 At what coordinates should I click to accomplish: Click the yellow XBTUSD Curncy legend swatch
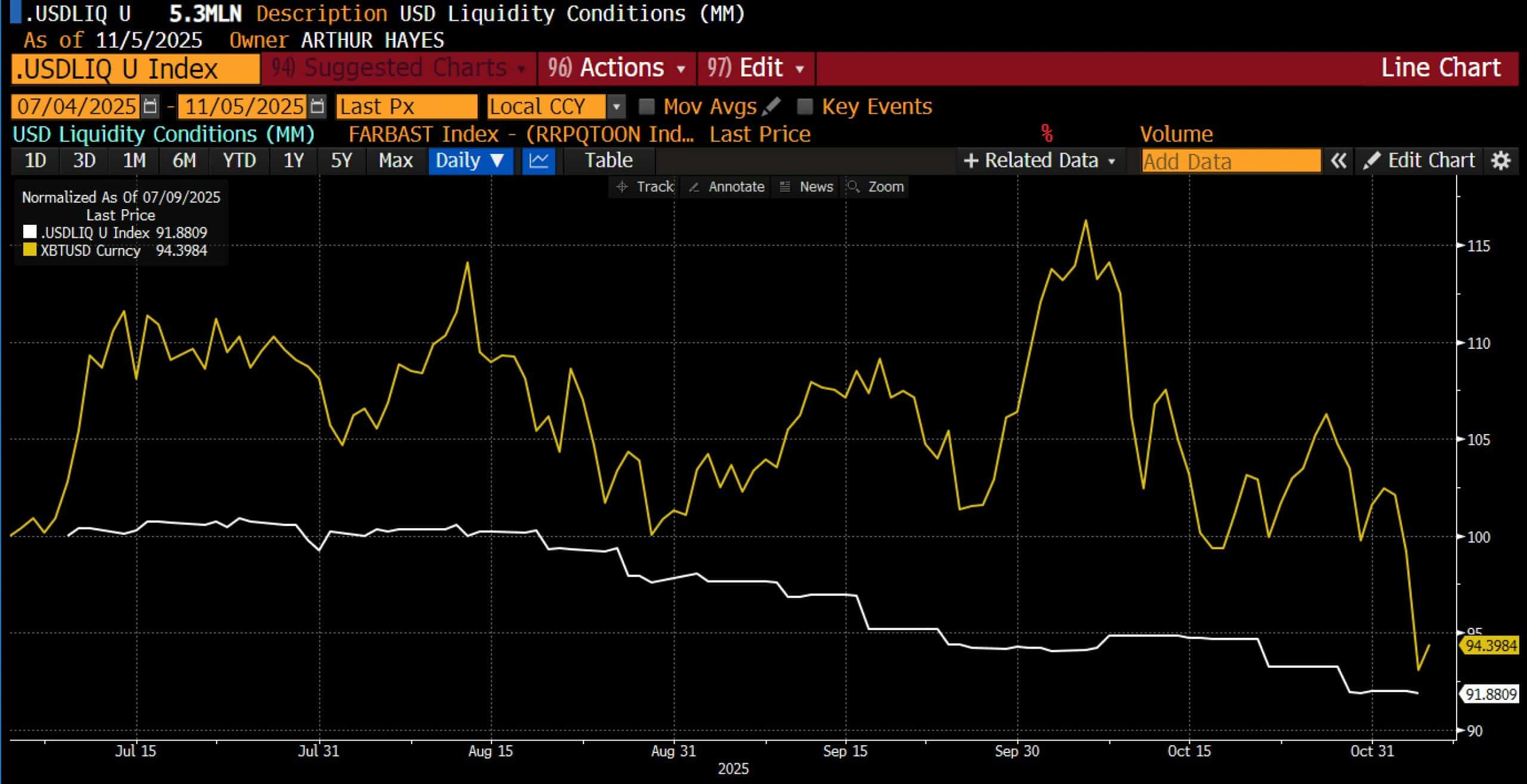(29, 249)
